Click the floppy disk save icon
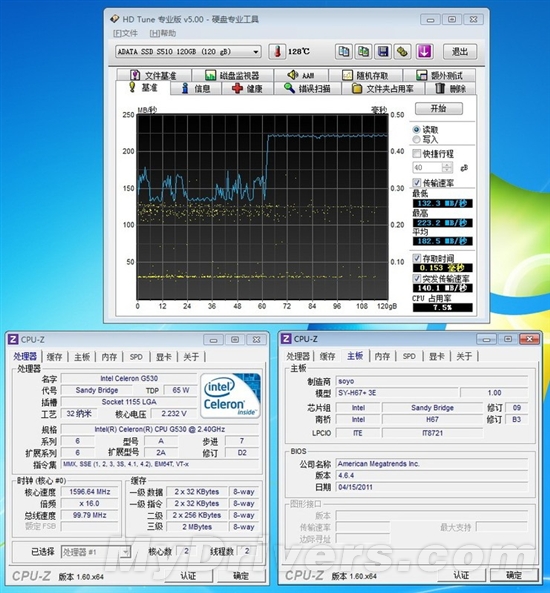This screenshot has height=593, width=550. (383, 51)
